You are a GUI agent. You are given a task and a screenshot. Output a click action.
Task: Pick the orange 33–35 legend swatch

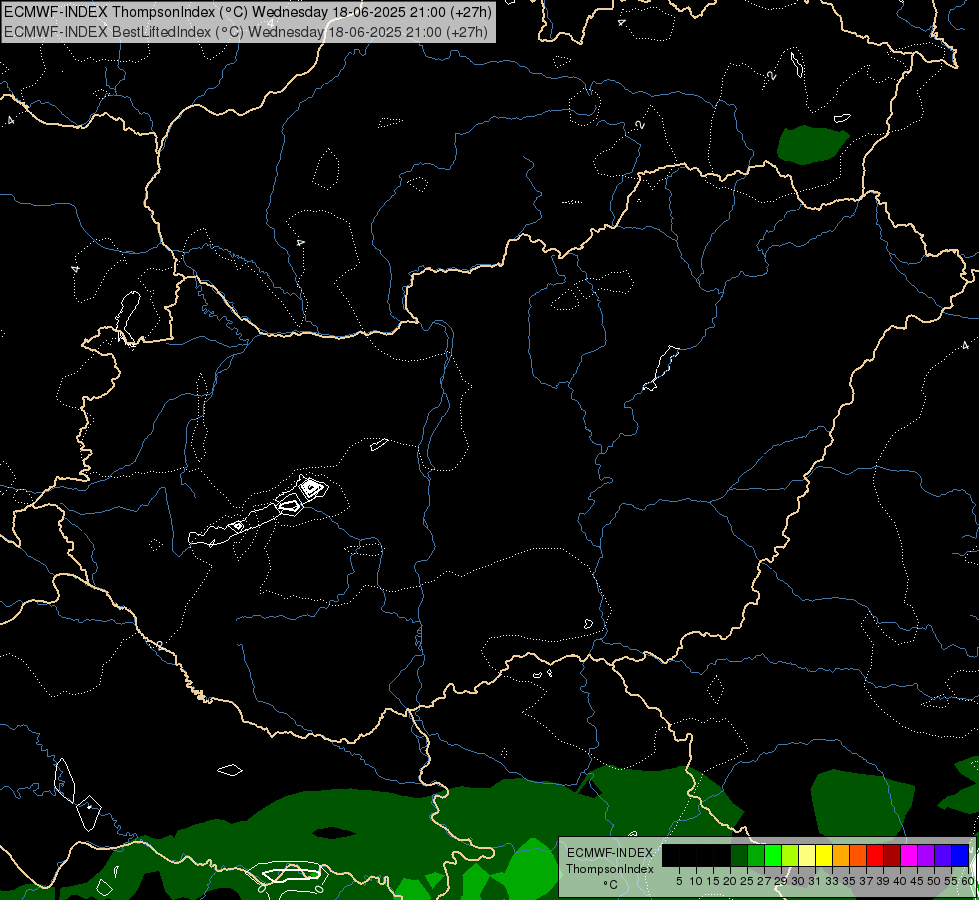point(840,855)
